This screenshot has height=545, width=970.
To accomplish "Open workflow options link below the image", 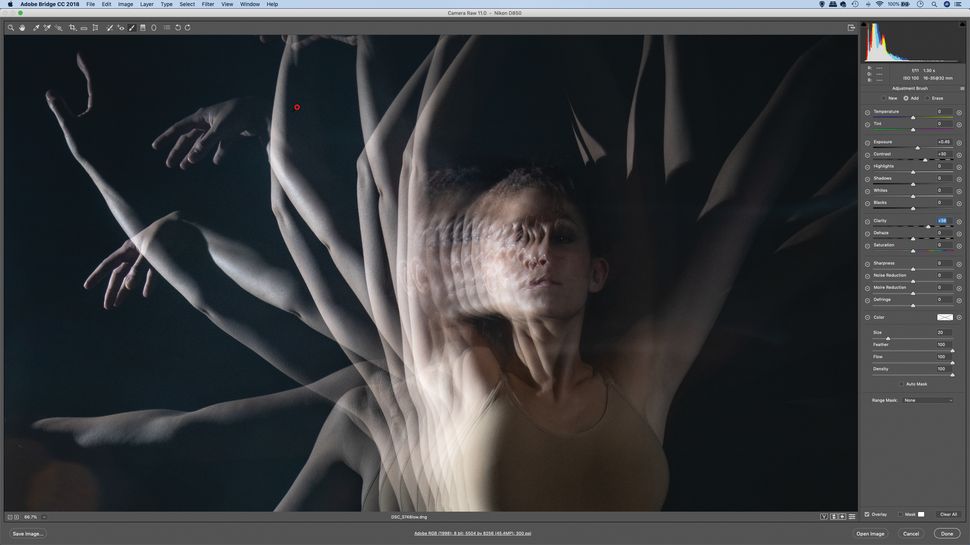I will 473,533.
